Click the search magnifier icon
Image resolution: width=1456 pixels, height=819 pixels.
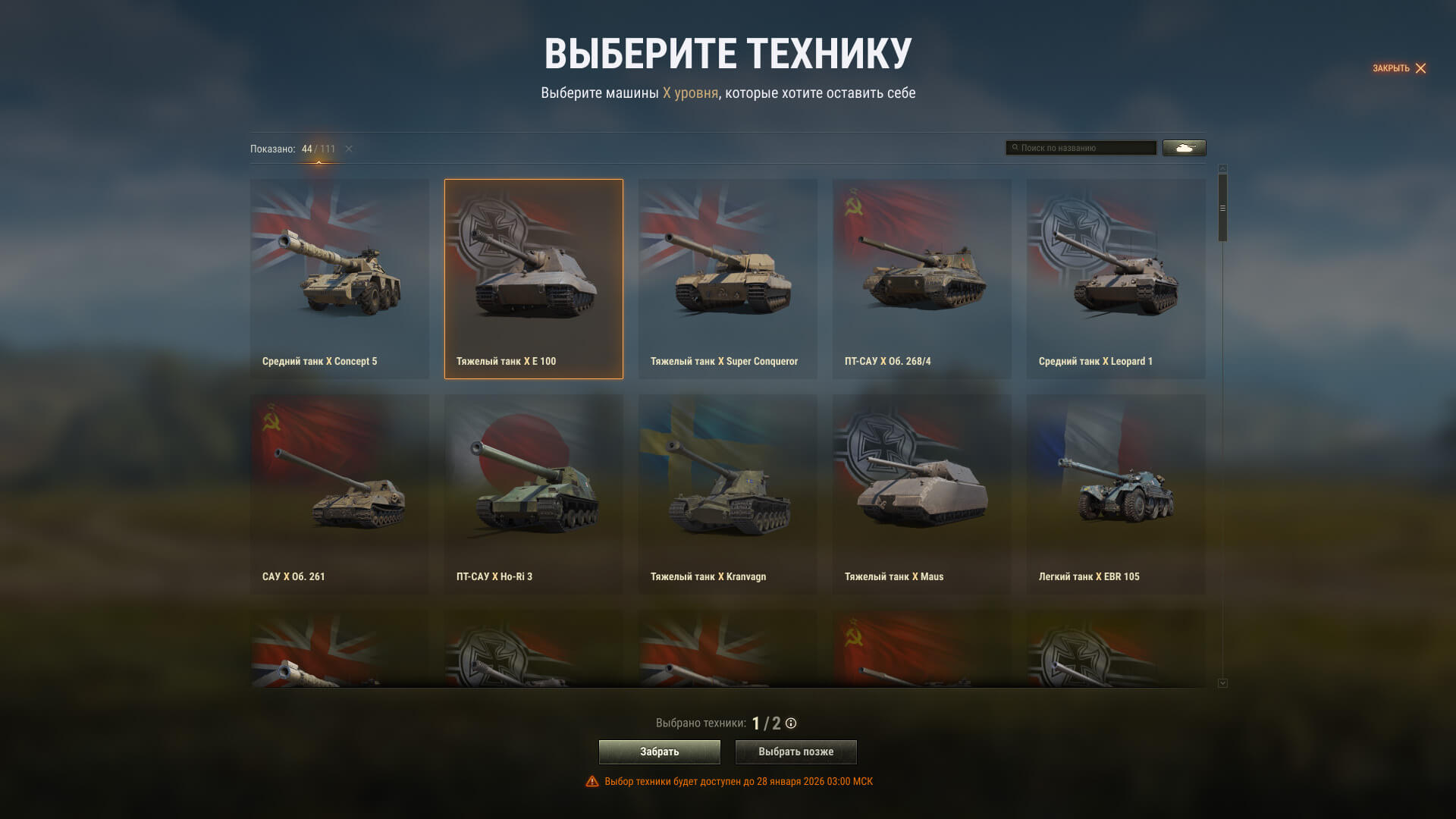click(1015, 148)
